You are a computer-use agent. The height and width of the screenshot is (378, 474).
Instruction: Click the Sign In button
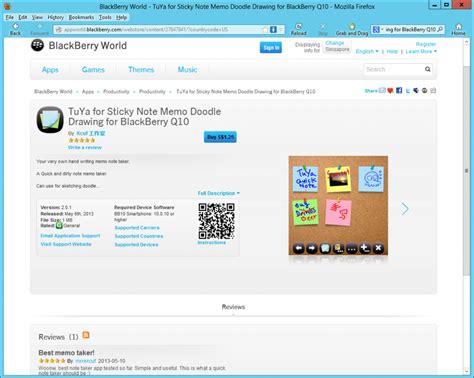[271, 48]
